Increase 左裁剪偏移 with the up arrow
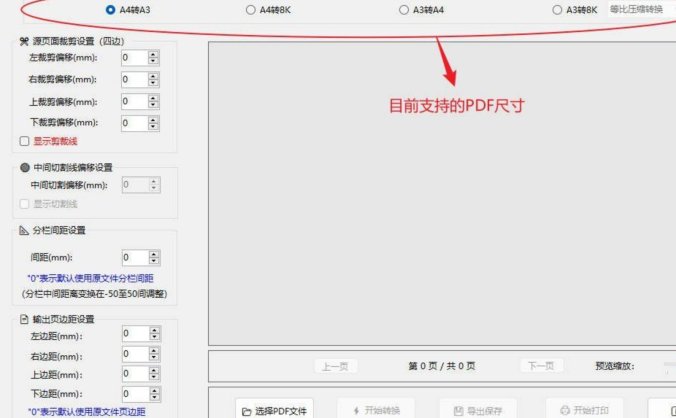This screenshot has width=676, height=418. [153, 54]
